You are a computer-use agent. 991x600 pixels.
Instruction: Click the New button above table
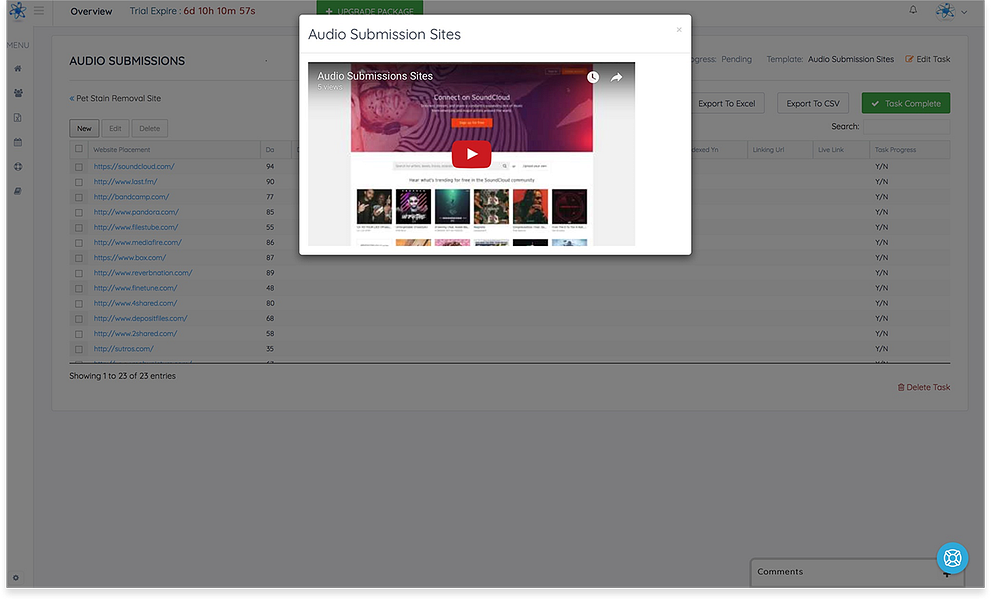point(84,128)
